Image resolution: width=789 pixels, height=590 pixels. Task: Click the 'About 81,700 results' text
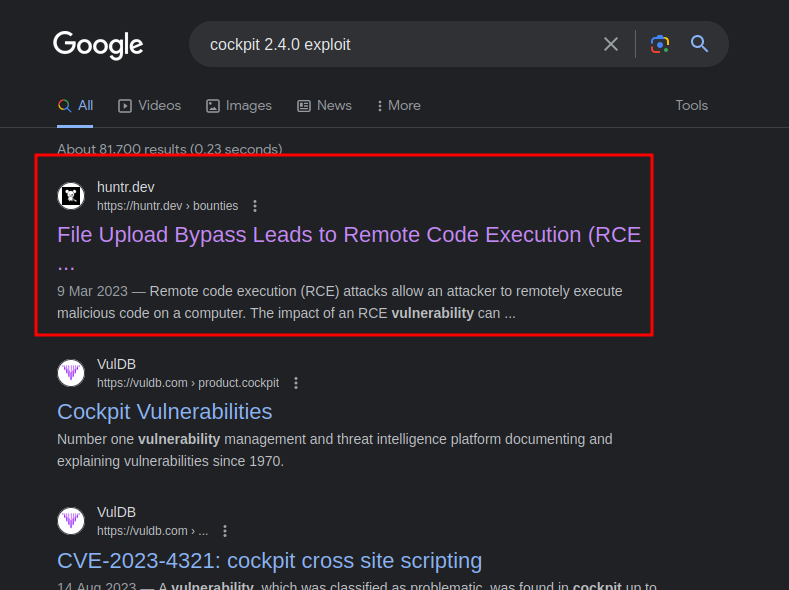(x=170, y=149)
